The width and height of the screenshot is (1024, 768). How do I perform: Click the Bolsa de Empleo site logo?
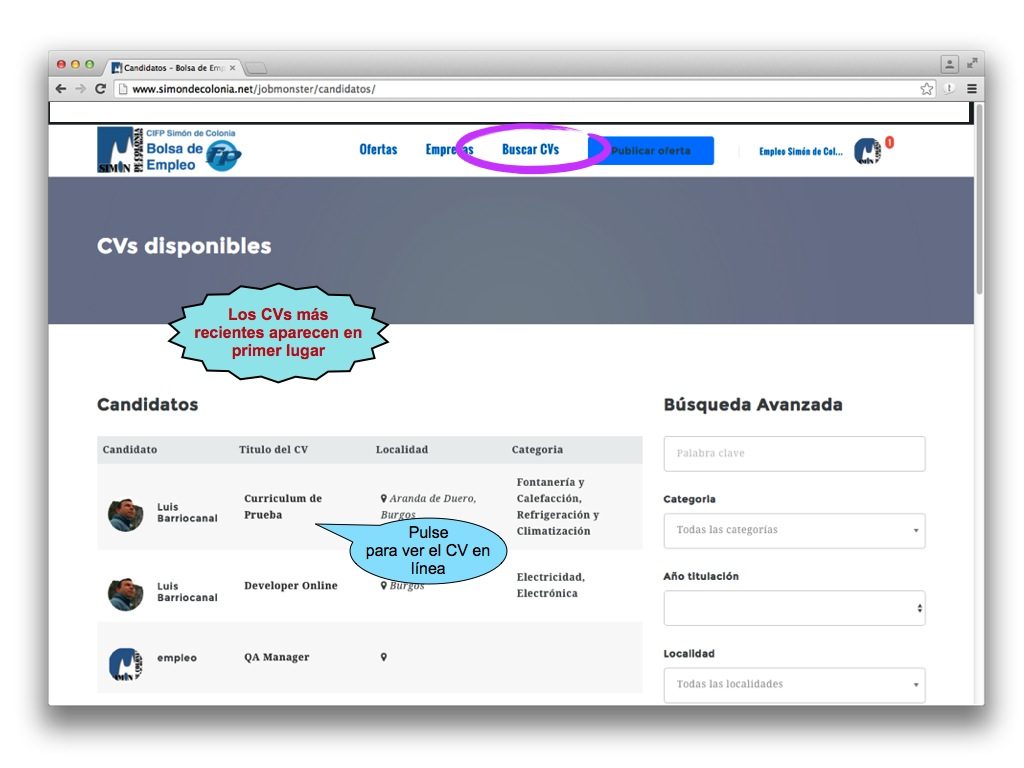[169, 150]
